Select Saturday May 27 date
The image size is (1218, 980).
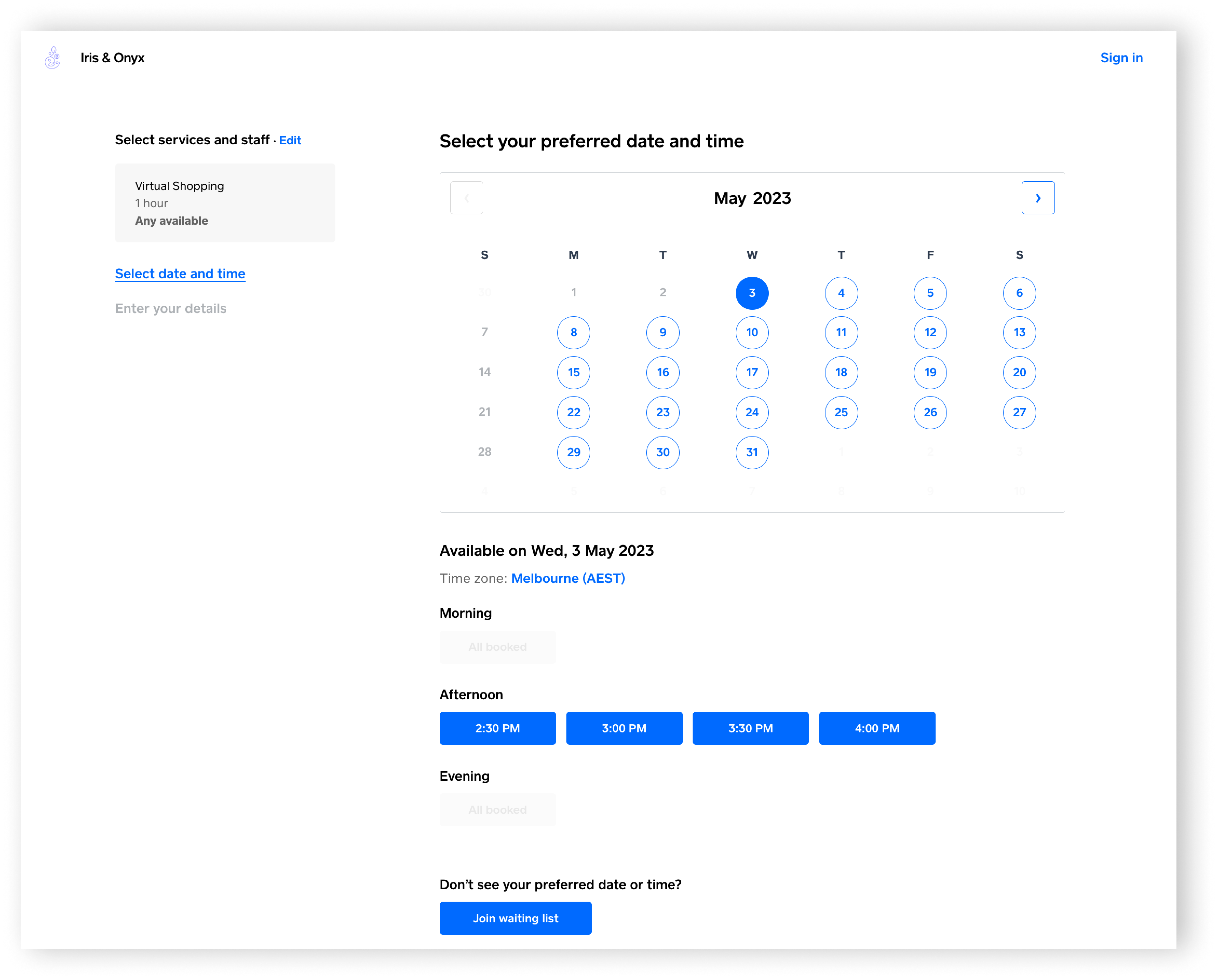coord(1019,412)
